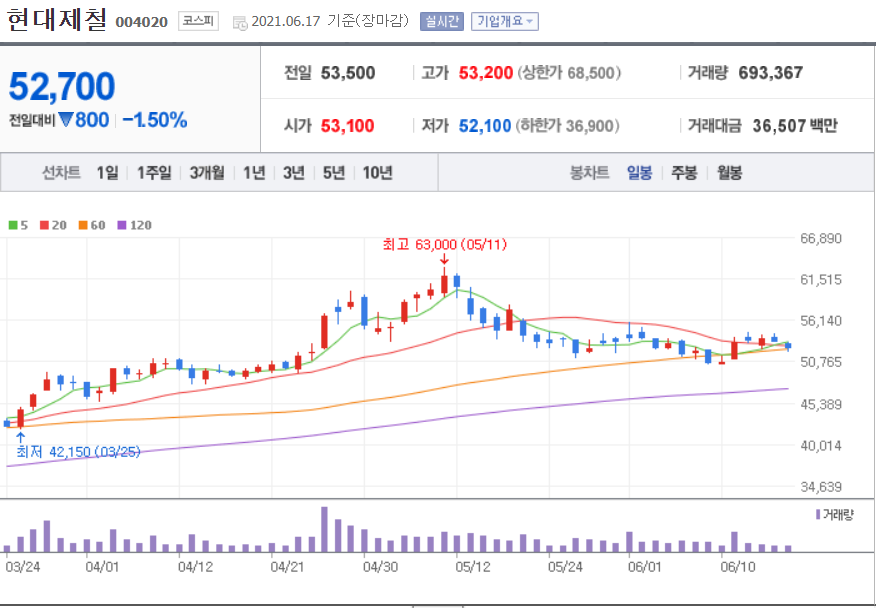876x608 pixels.
Task: Select the 1주일 line chart tab
Action: 154,173
